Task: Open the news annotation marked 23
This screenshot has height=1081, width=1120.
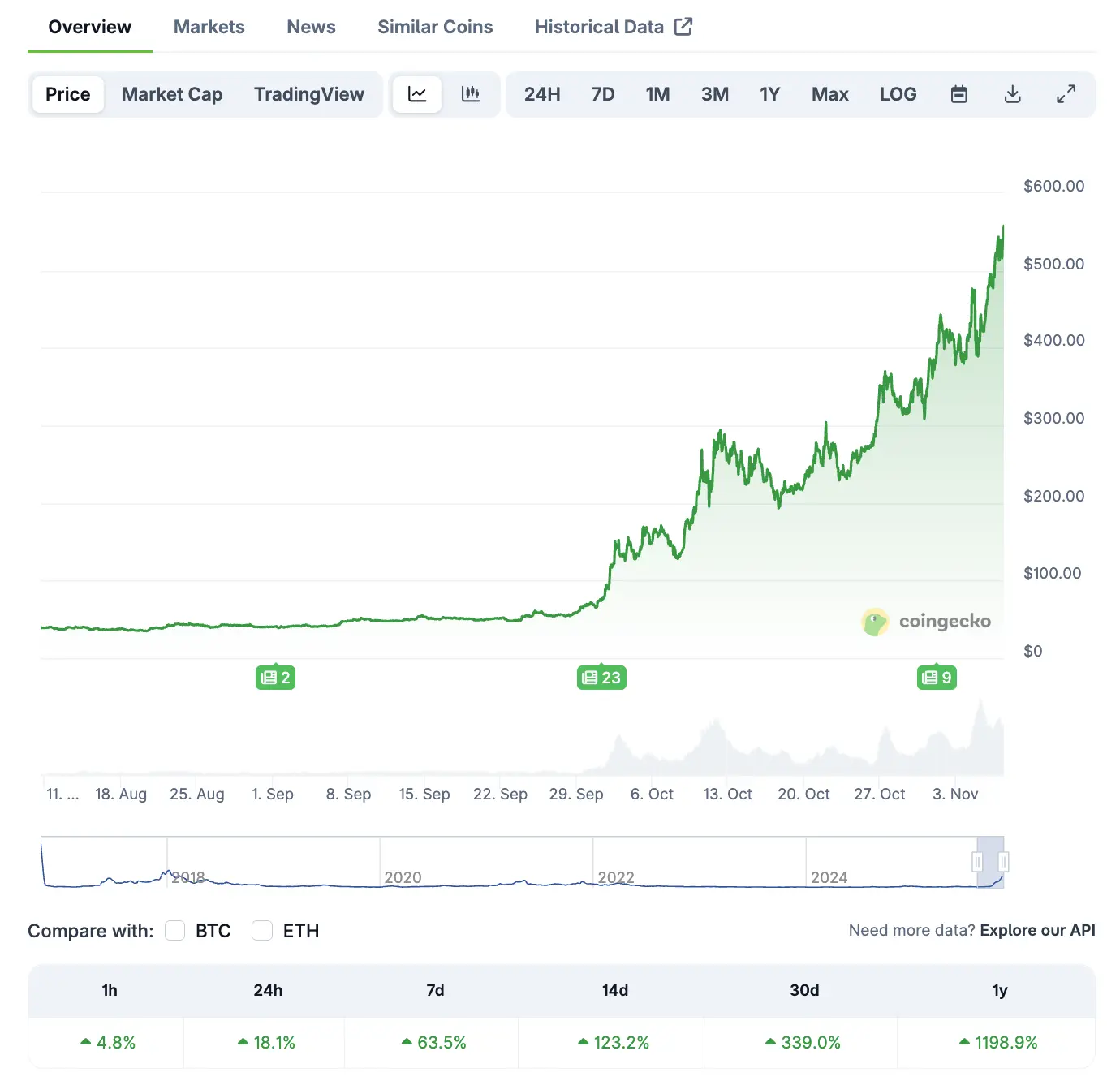Action: (601, 677)
